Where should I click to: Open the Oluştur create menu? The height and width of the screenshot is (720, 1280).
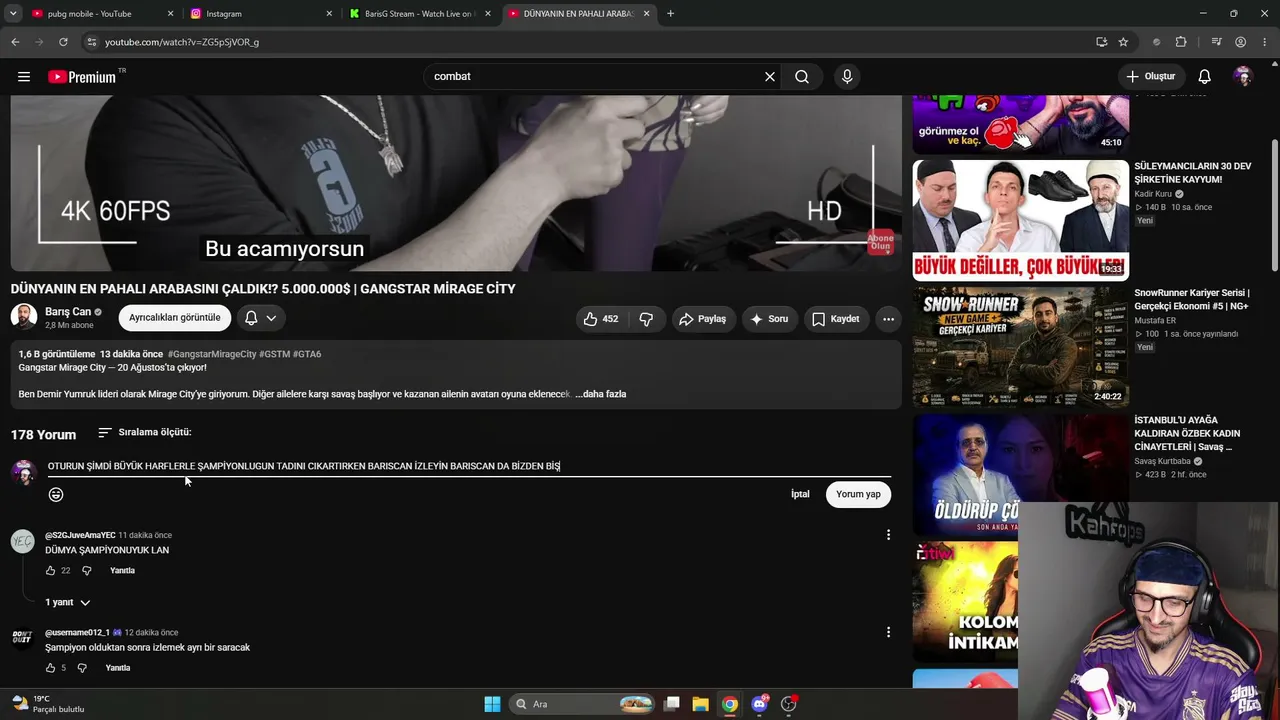[x=1151, y=77]
